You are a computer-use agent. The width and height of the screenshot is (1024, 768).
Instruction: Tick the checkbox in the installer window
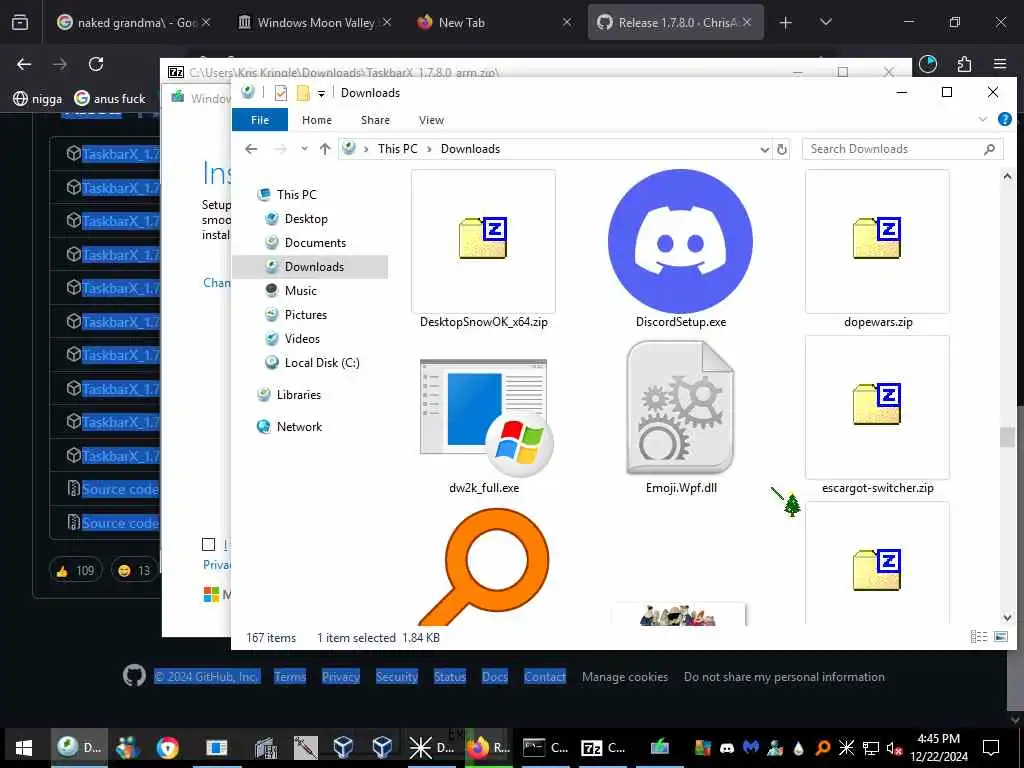[208, 544]
